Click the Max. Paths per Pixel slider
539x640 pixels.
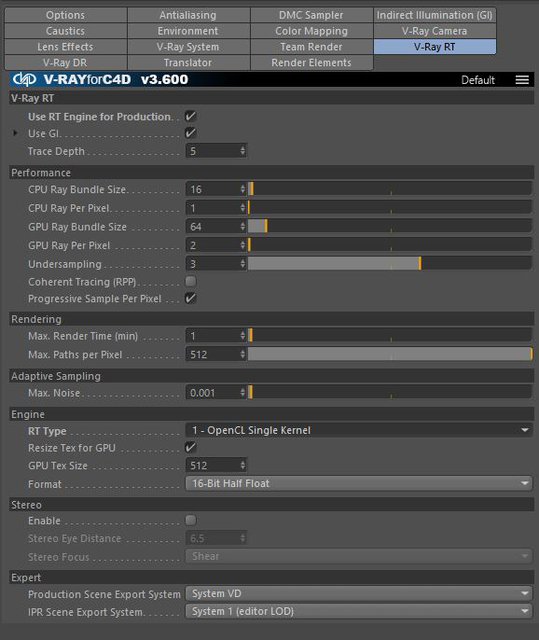point(390,354)
